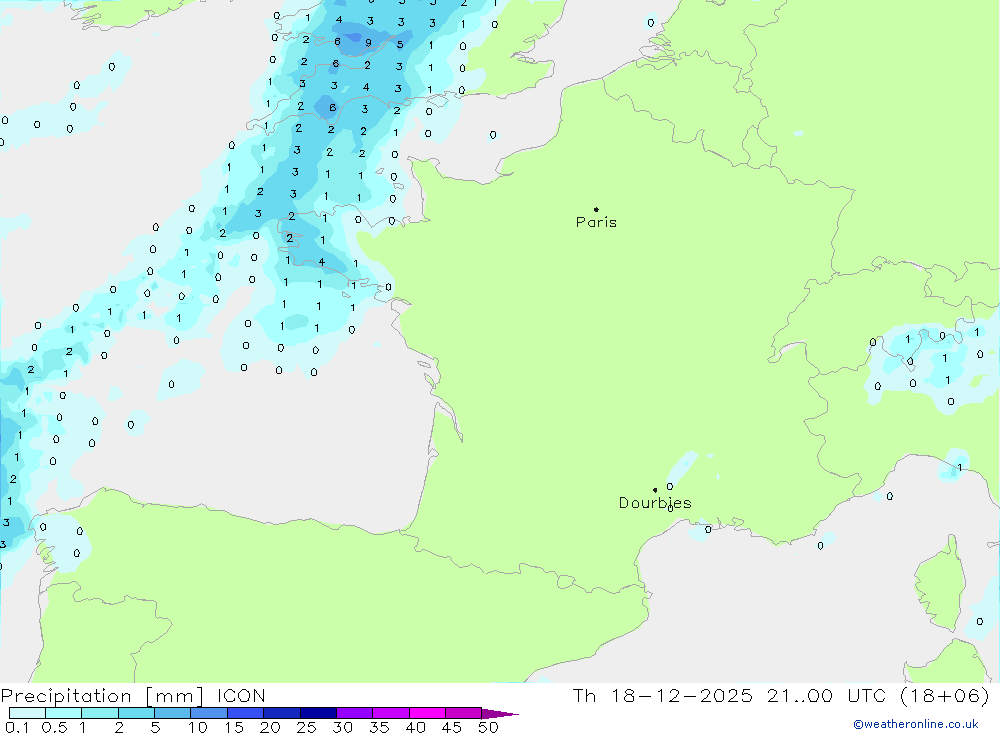The image size is (1000, 733).
Task: Pick the 5–10 mm legend swatch
Action: click(x=172, y=713)
